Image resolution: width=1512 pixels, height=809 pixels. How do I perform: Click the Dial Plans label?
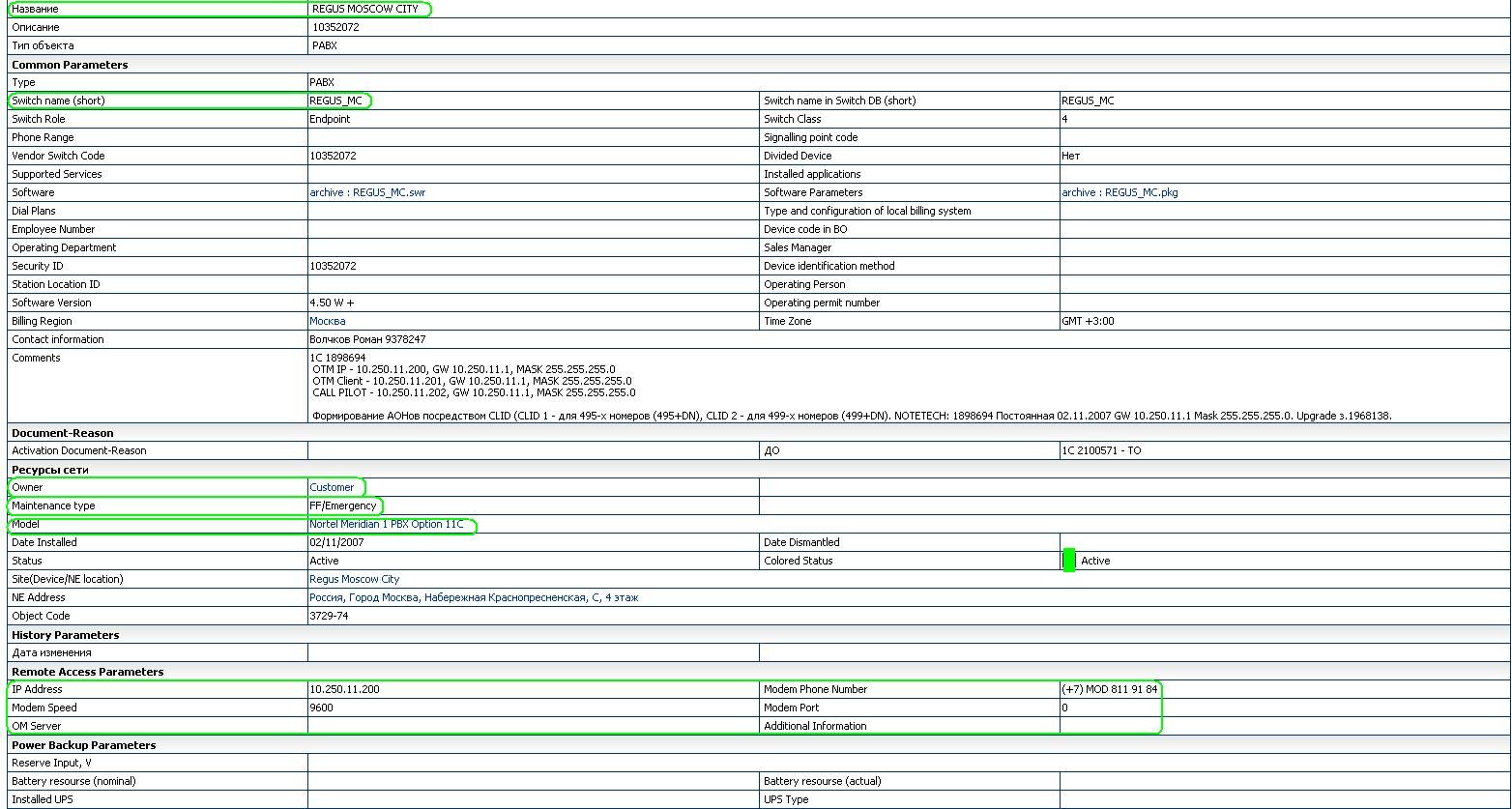(34, 211)
